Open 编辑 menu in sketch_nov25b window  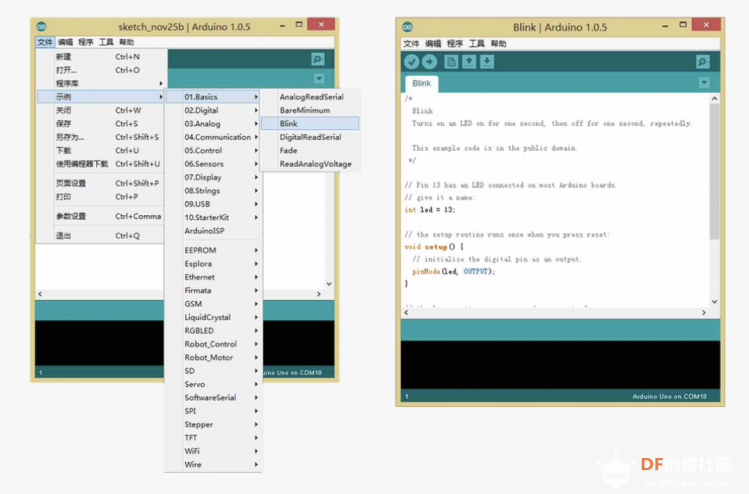pos(65,42)
